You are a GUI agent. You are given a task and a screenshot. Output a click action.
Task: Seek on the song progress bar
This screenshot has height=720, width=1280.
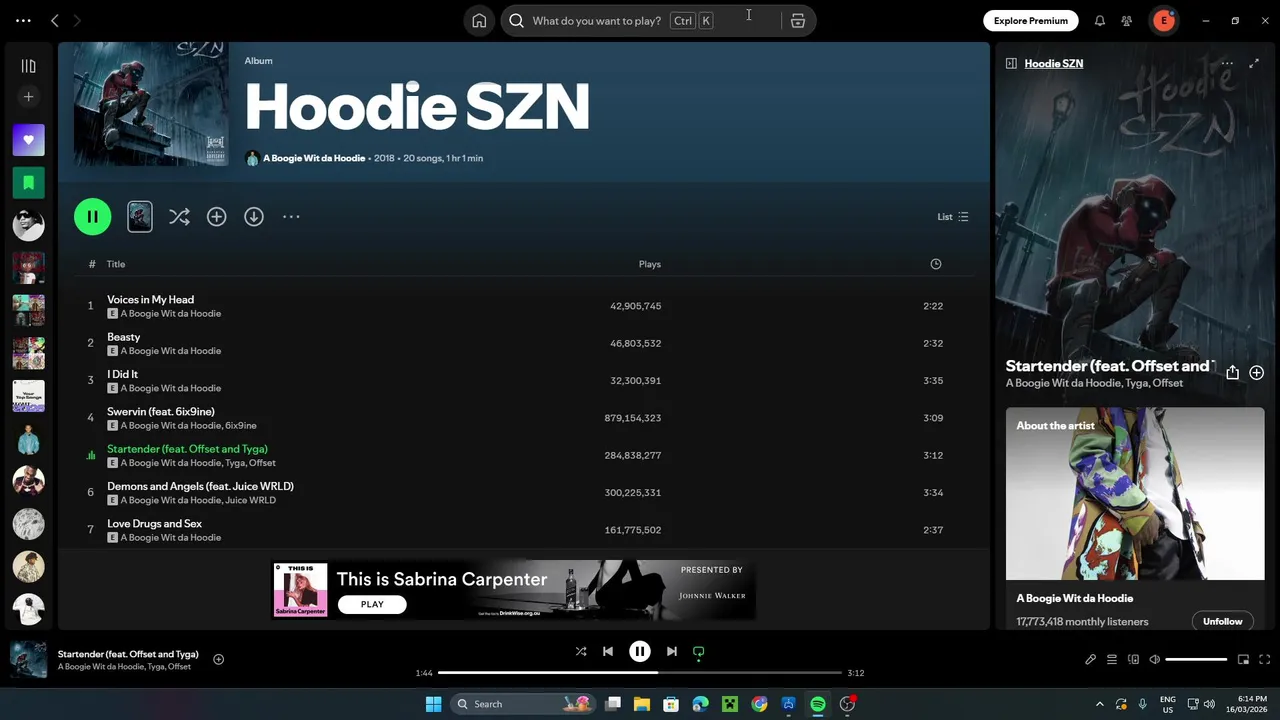(640, 673)
